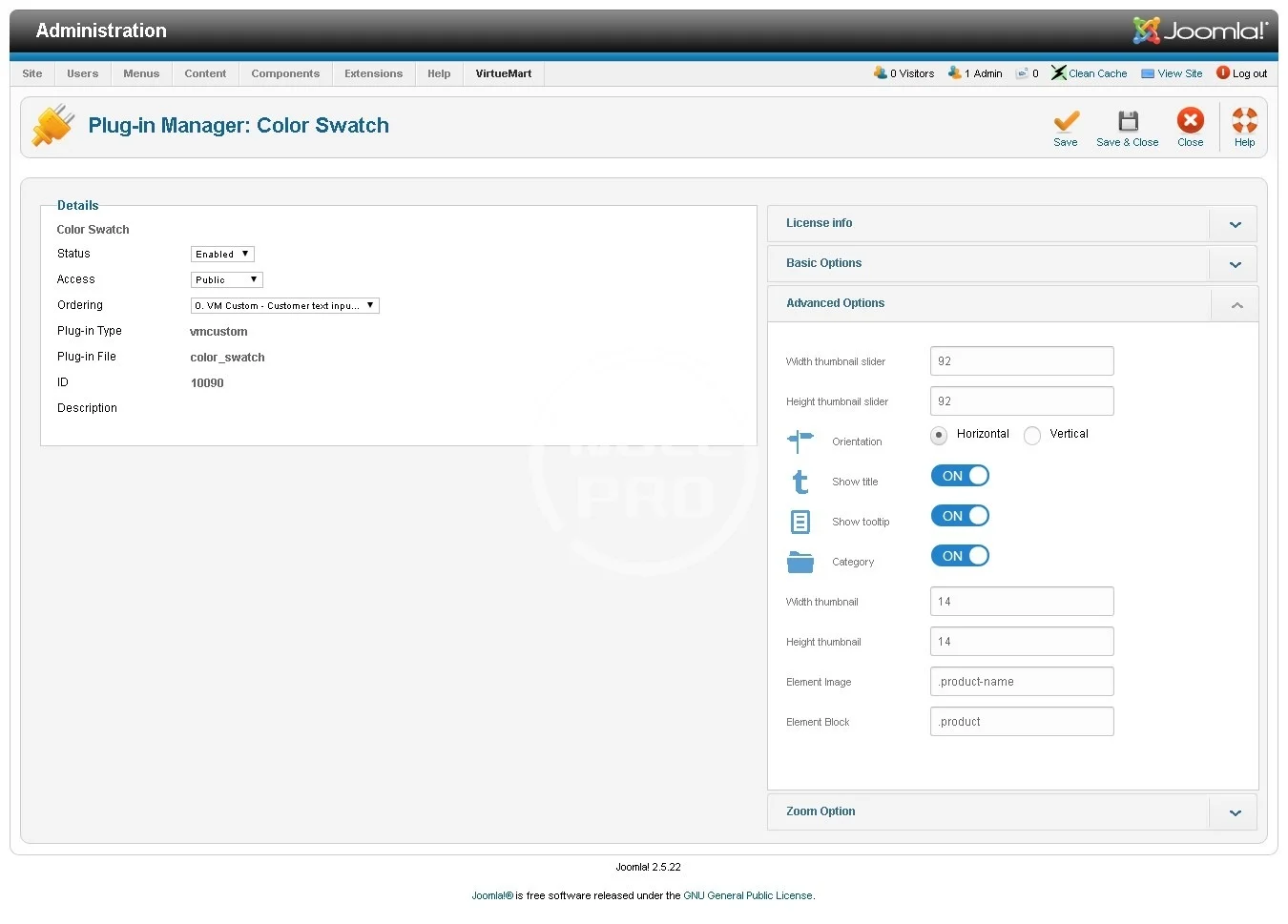Click the Log out icon
This screenshot has height=924, width=1288.
pyautogui.click(x=1223, y=73)
